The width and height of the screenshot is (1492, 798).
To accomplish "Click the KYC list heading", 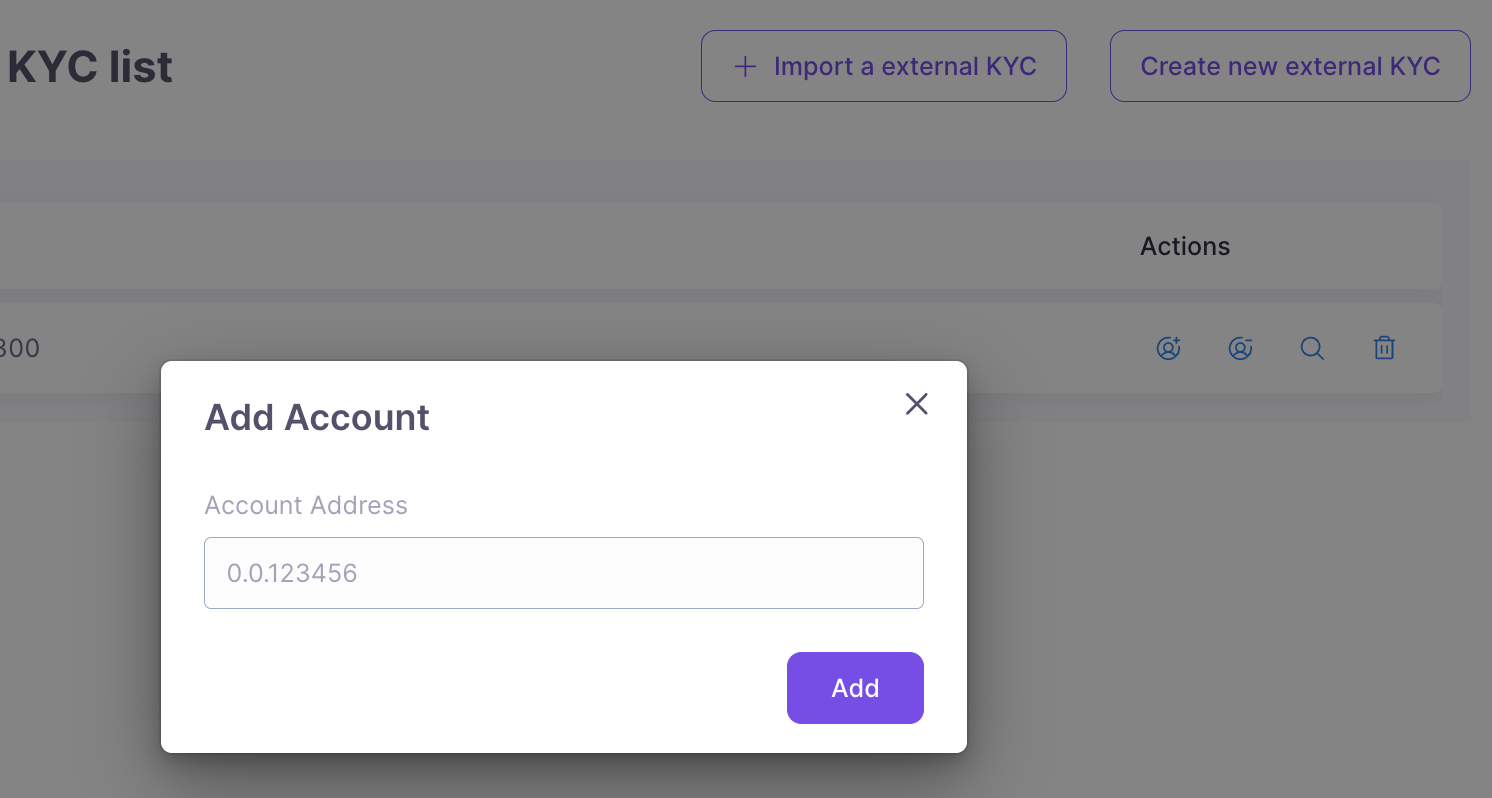I will (x=90, y=67).
